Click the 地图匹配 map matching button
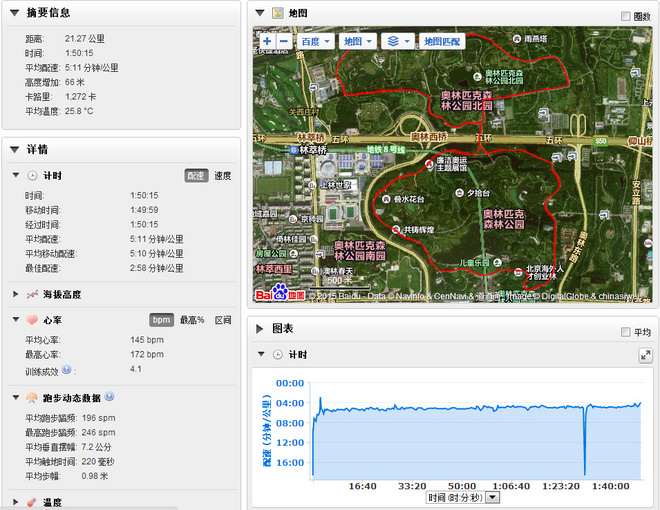The width and height of the screenshot is (660, 510). pos(443,42)
